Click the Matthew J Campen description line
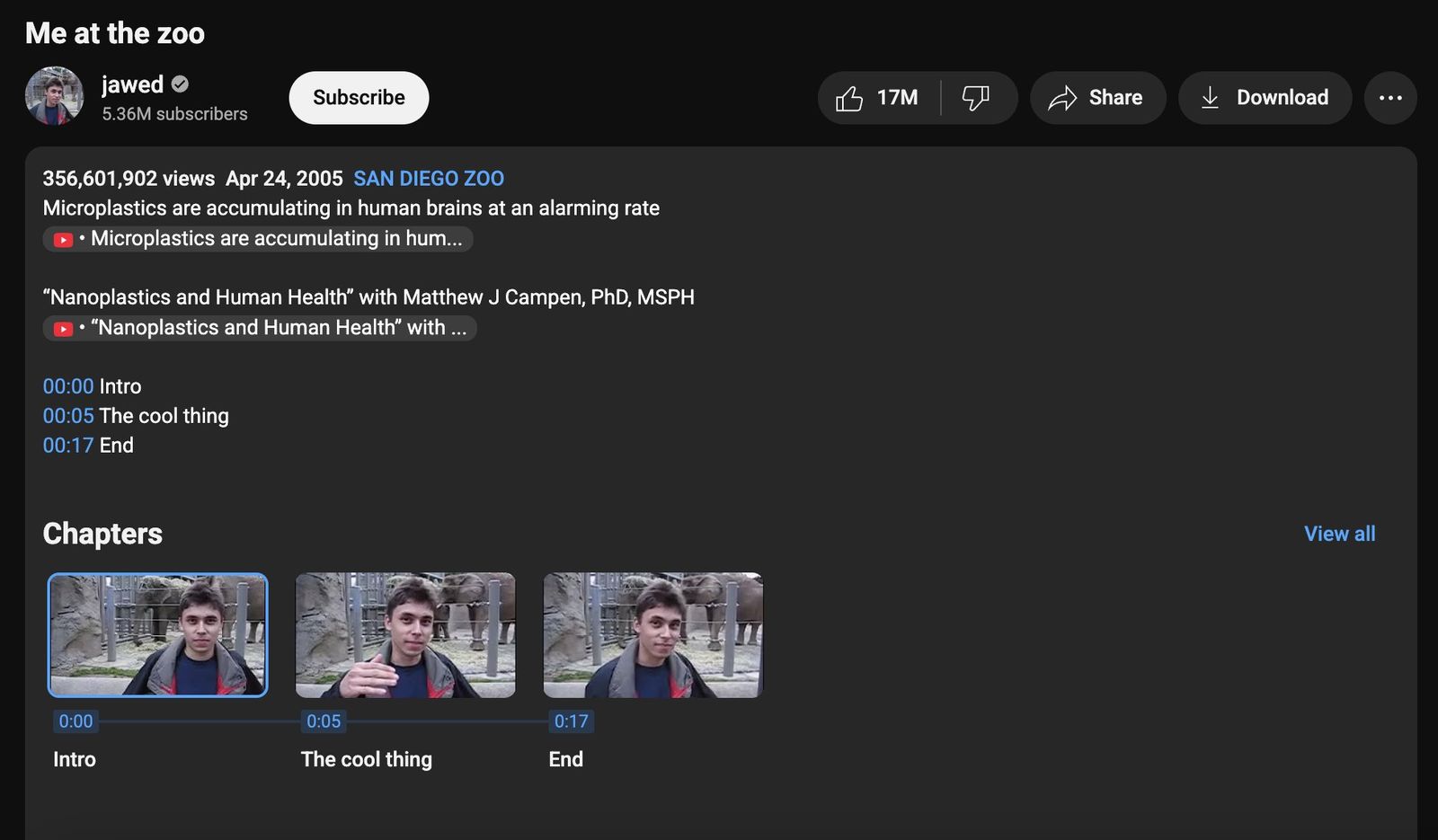Viewport: 1438px width, 840px height. (x=368, y=297)
